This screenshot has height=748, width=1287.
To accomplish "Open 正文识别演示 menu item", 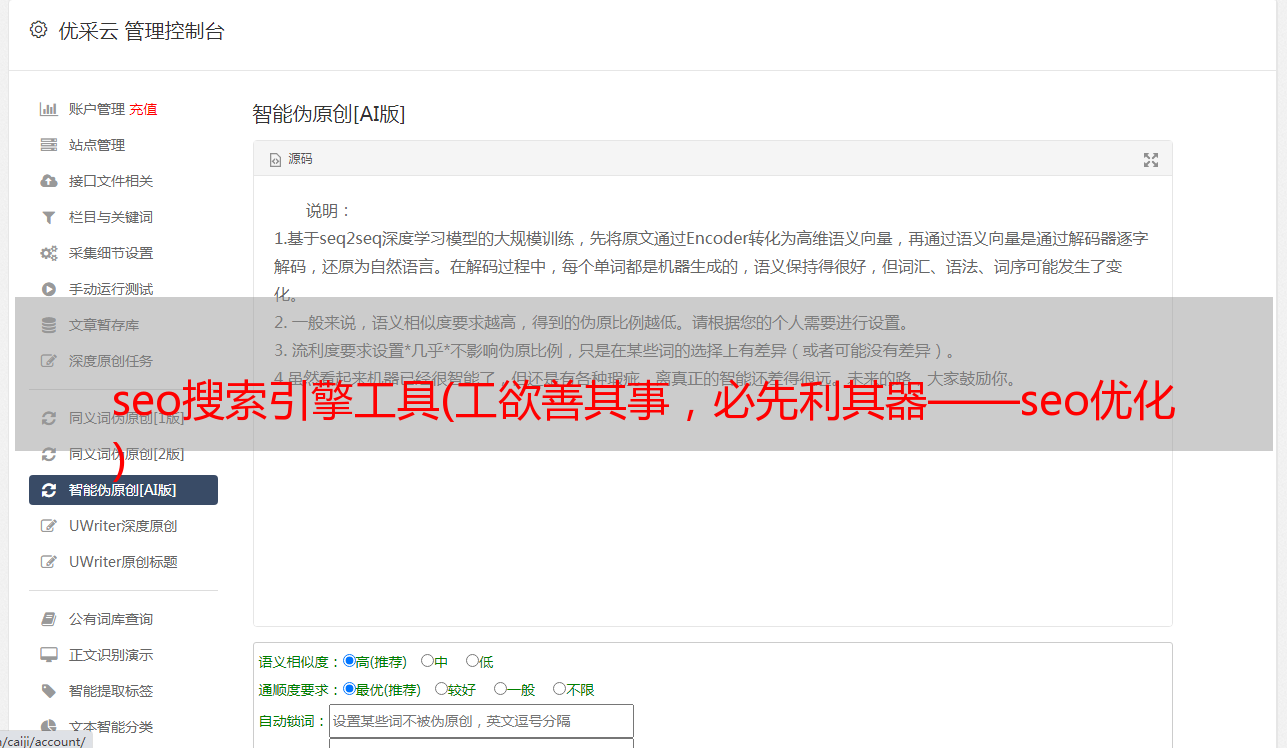I will click(111, 655).
